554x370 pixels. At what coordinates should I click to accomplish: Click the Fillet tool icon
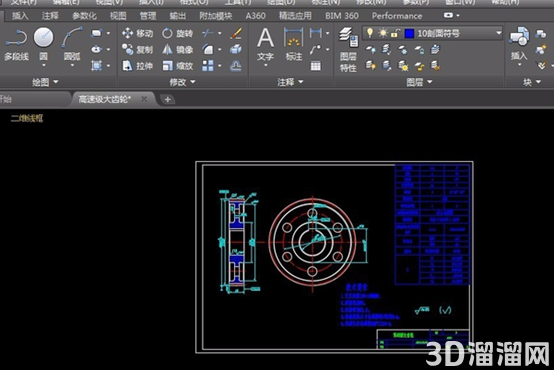[x=208, y=49]
